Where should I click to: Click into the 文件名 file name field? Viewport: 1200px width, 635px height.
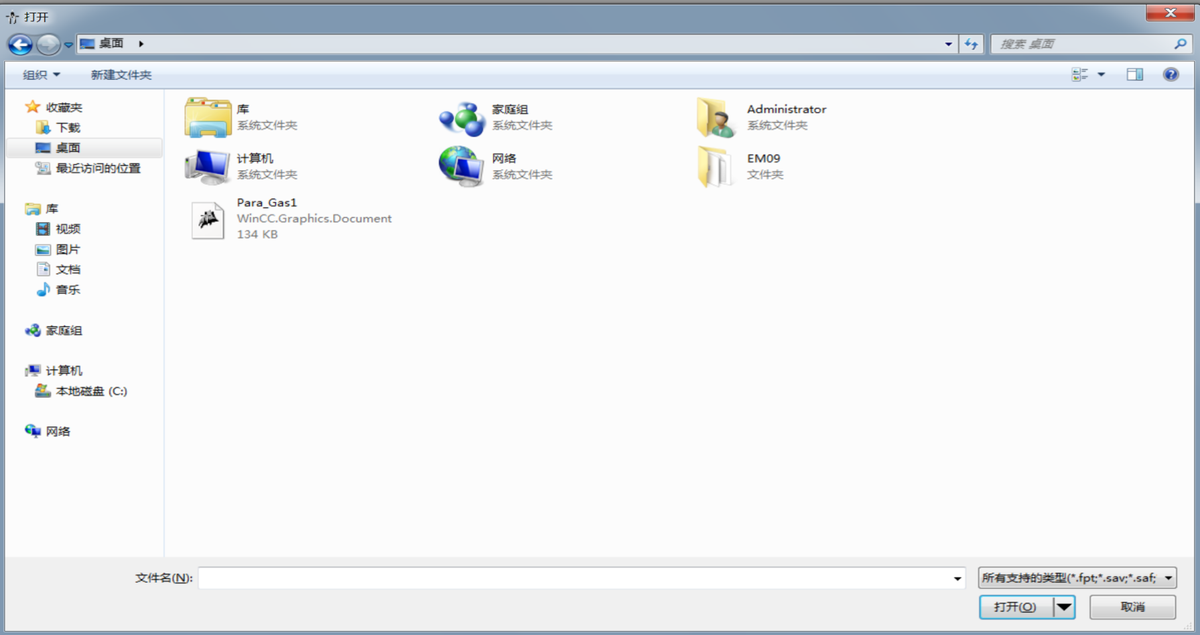(x=575, y=578)
